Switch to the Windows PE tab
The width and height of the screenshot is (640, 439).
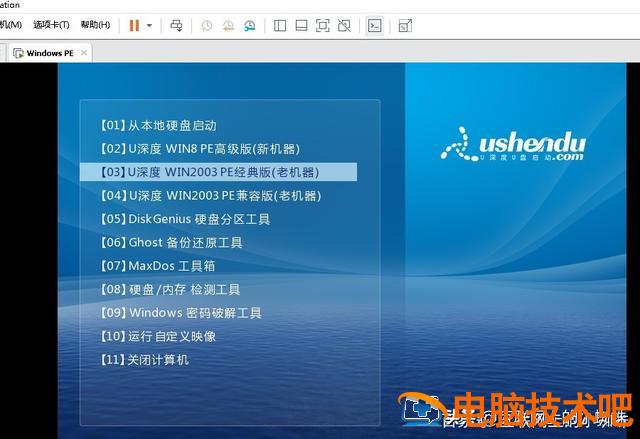click(x=49, y=53)
